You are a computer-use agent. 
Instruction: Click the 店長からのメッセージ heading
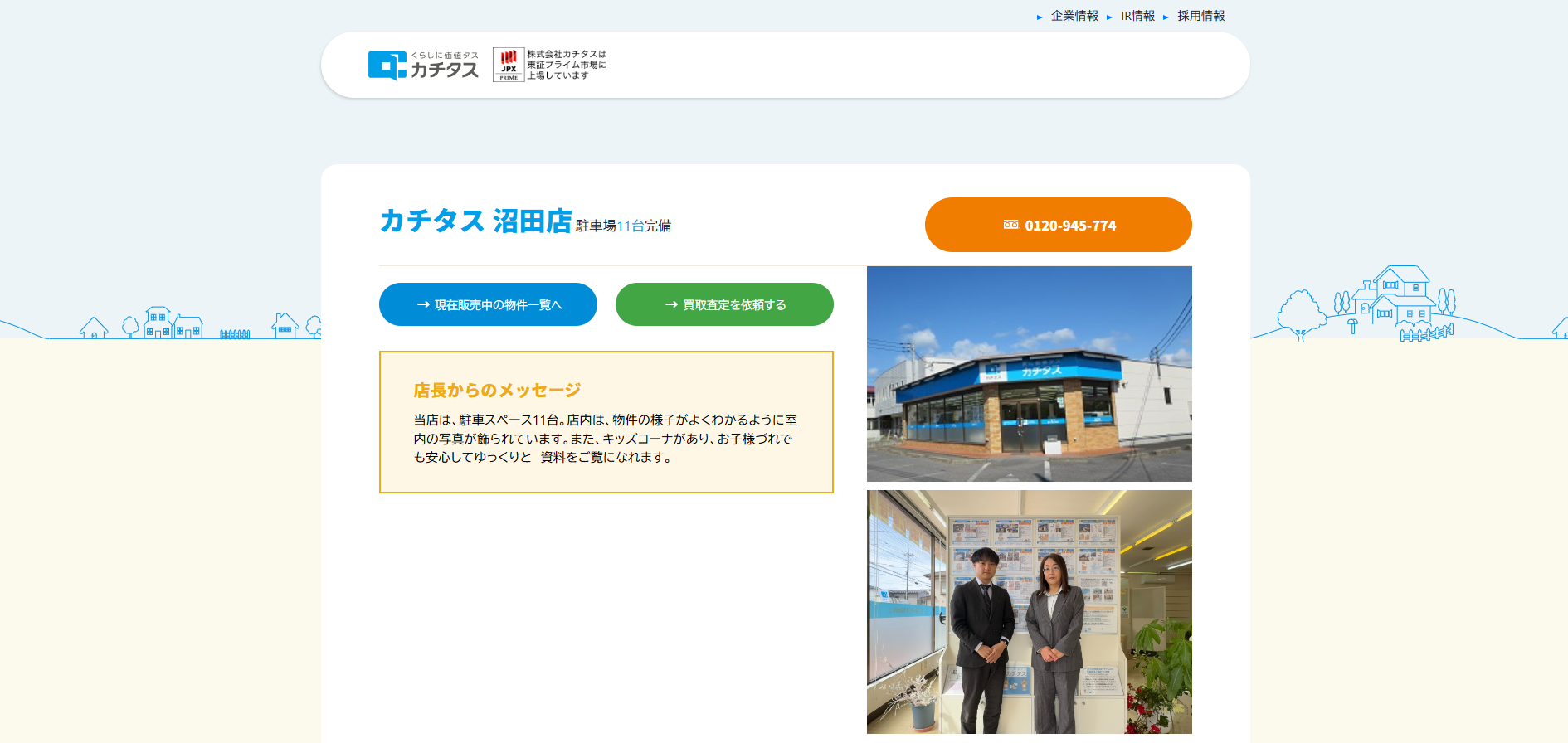[497, 390]
